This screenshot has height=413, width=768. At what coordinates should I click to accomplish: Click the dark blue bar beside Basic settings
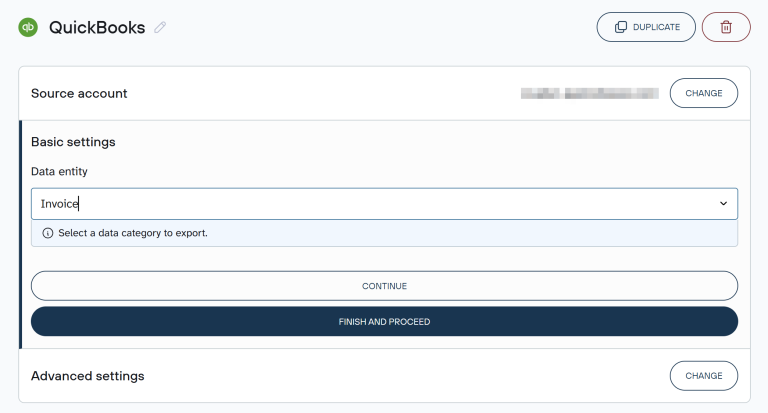[x=20, y=235]
